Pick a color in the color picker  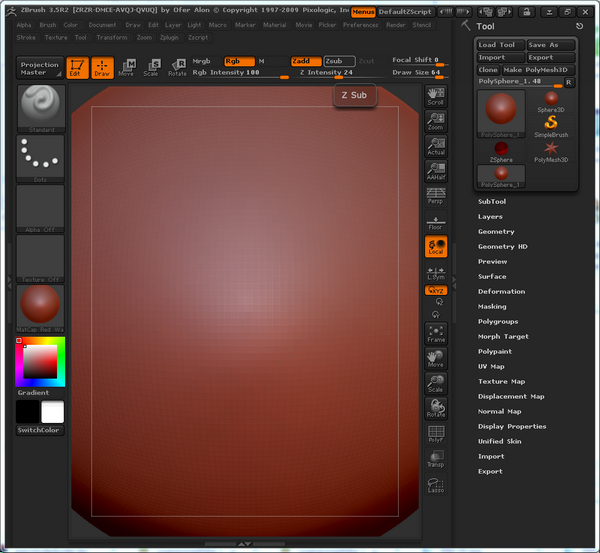(40, 362)
